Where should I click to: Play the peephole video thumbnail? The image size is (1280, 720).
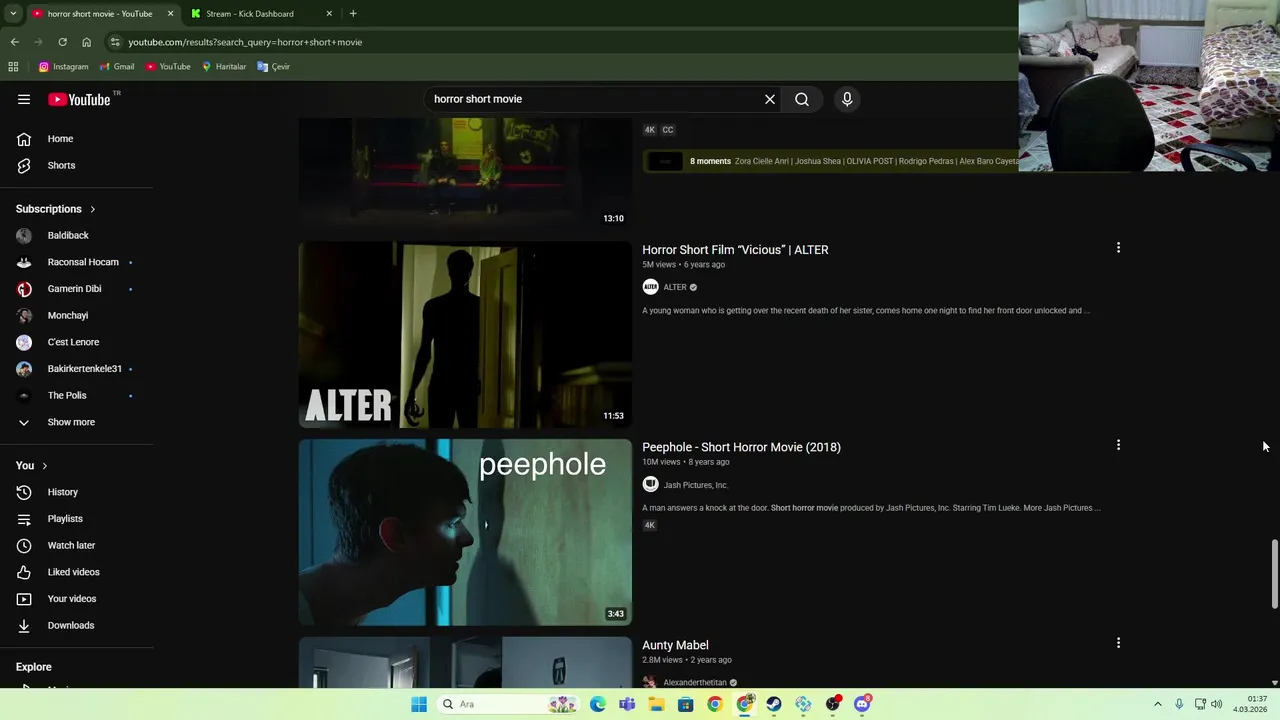coord(465,532)
